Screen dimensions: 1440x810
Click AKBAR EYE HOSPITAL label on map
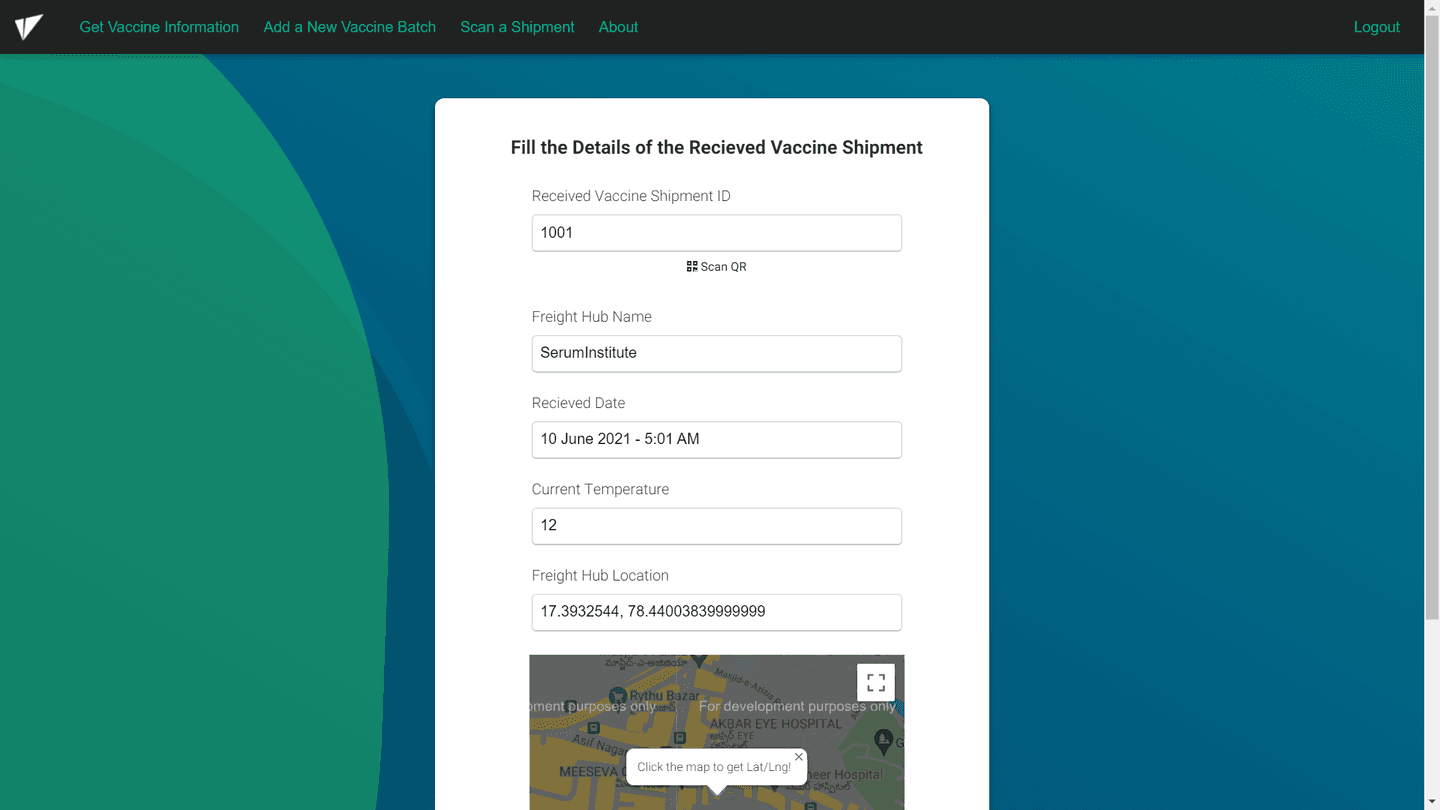(x=776, y=723)
